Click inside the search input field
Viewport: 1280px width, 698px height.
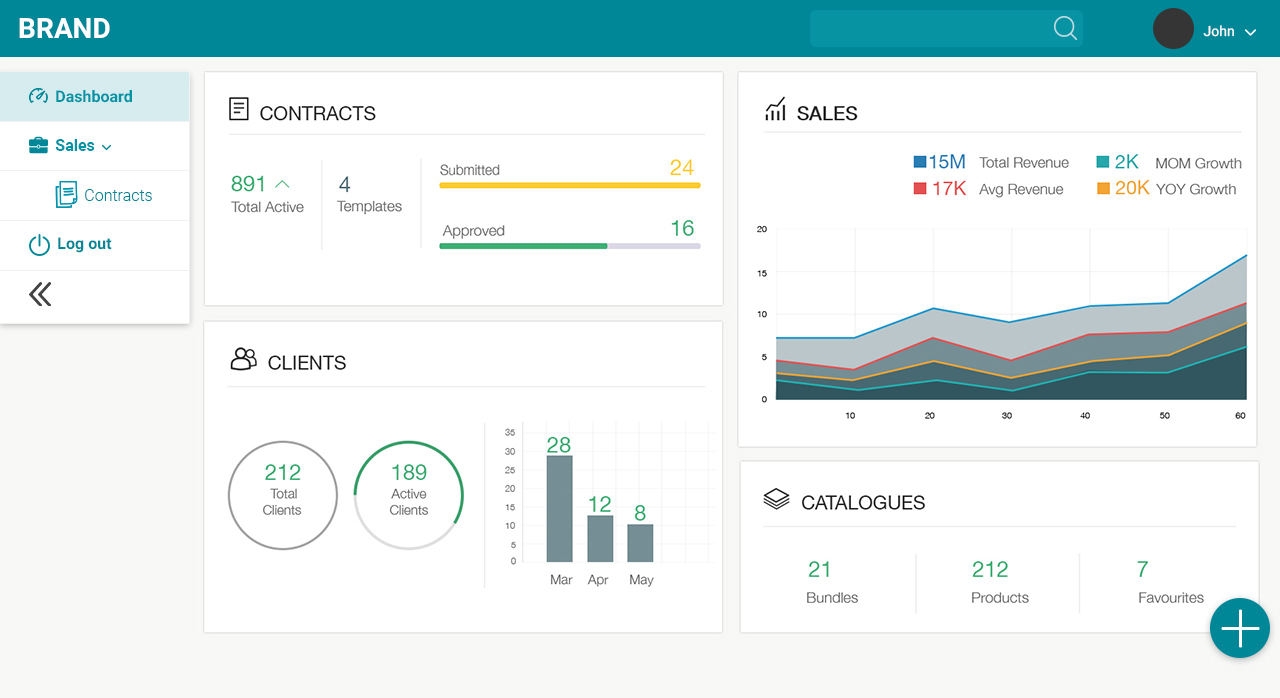click(x=930, y=29)
